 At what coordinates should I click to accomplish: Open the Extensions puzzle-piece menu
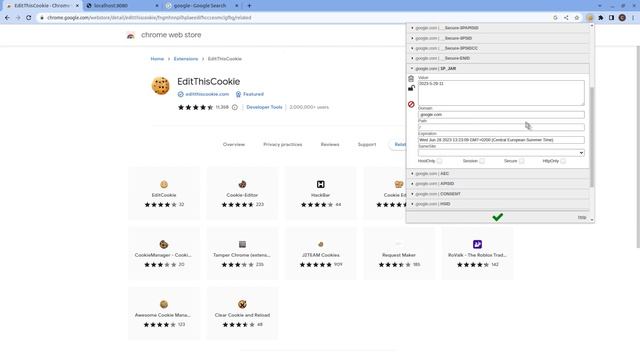click(x=600, y=18)
